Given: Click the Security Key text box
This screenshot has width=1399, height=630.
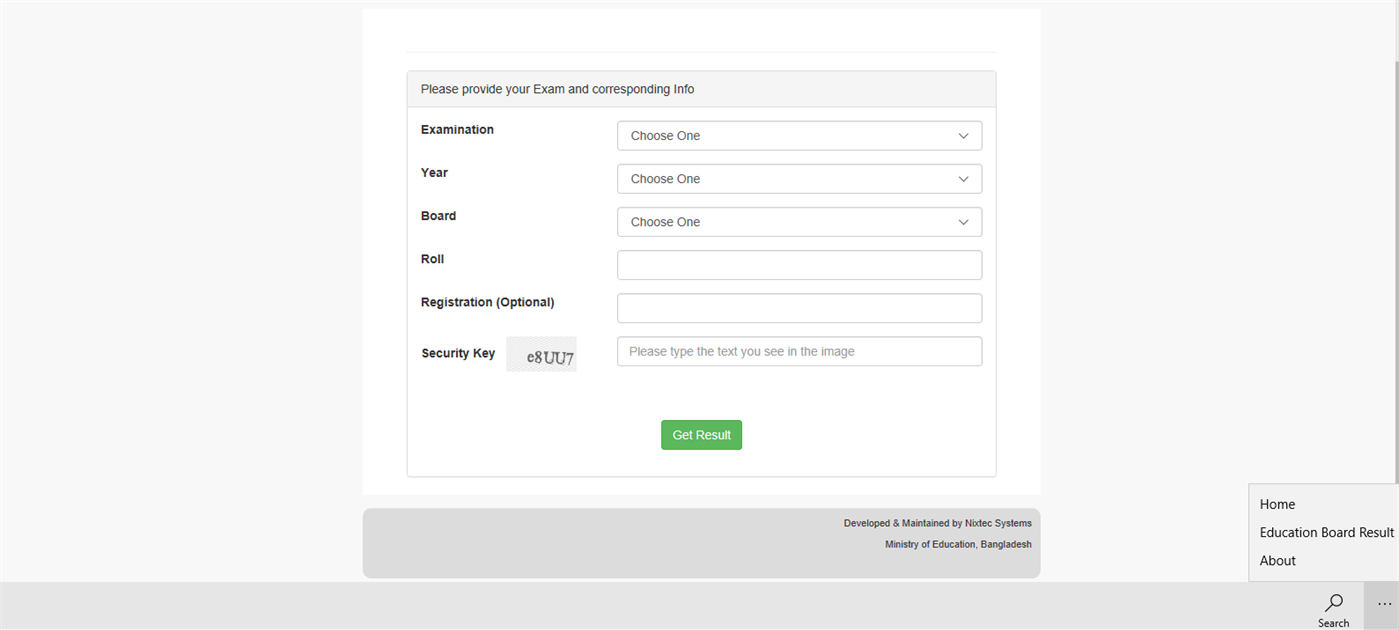Looking at the screenshot, I should (x=799, y=352).
